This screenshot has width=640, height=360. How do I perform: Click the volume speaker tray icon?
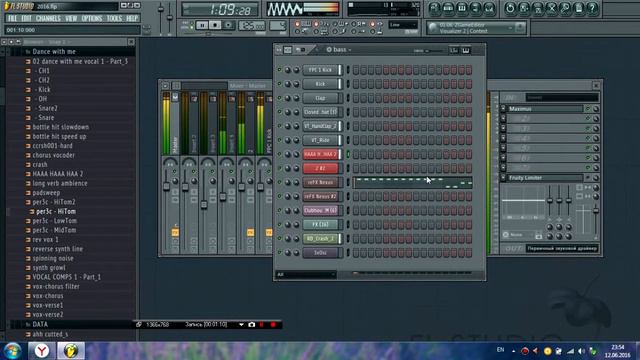[582, 351]
